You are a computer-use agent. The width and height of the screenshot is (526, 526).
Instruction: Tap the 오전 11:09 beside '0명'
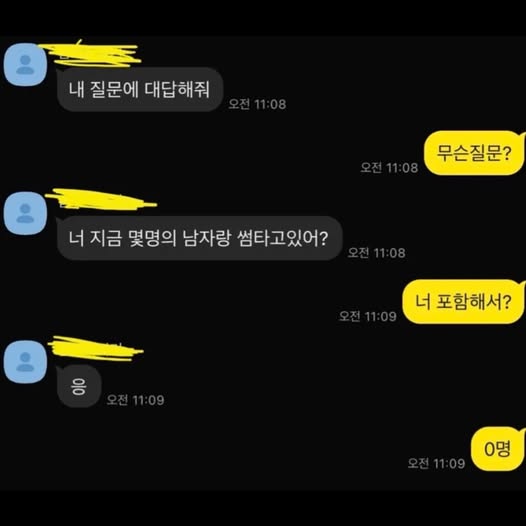[436, 463]
